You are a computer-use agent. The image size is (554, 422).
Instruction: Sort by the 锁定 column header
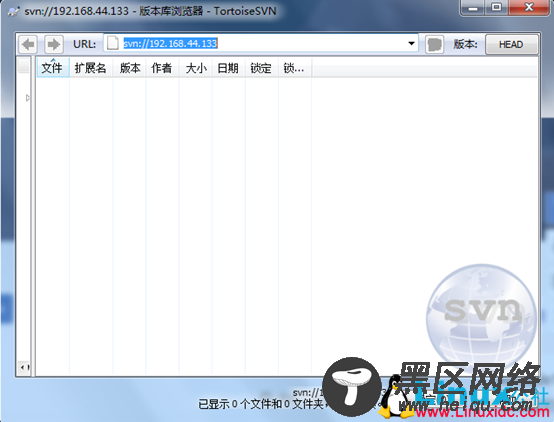click(261, 68)
